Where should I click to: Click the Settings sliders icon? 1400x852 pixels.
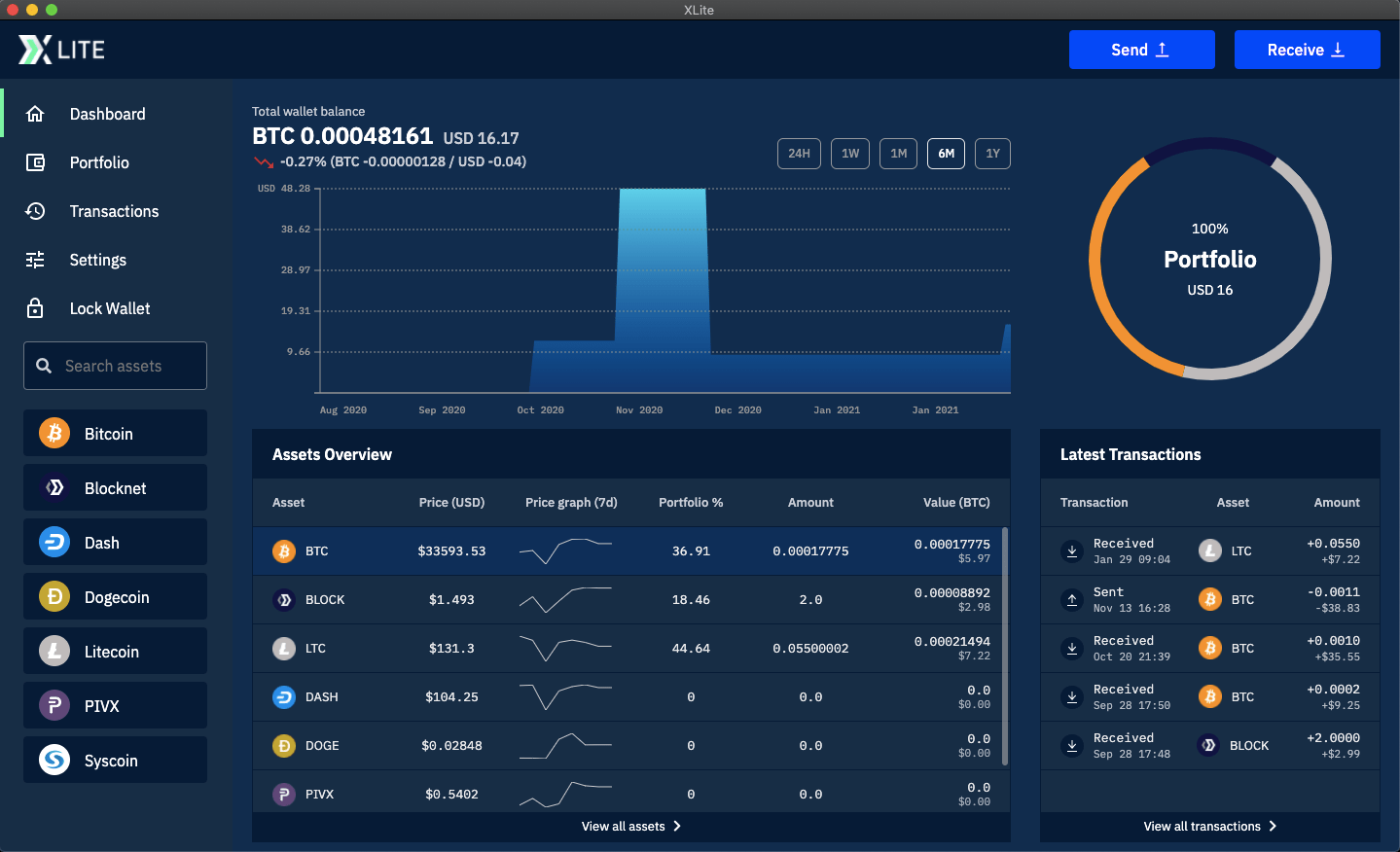[x=35, y=260]
